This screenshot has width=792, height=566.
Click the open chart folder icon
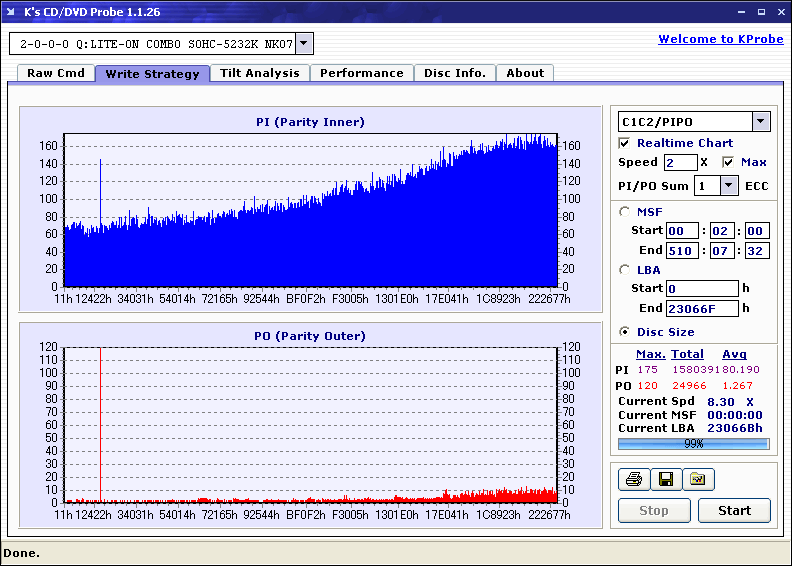pyautogui.click(x=698, y=480)
